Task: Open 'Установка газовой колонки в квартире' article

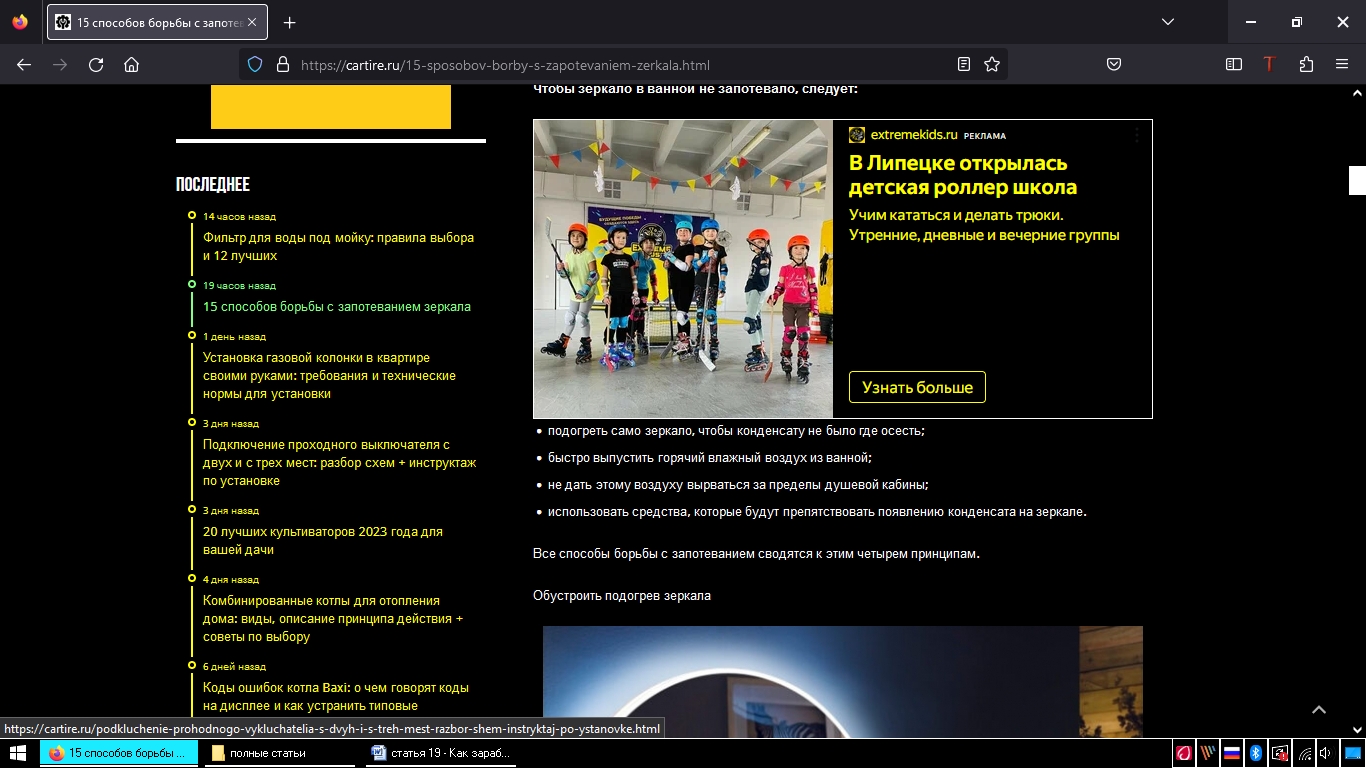Action: [x=329, y=375]
